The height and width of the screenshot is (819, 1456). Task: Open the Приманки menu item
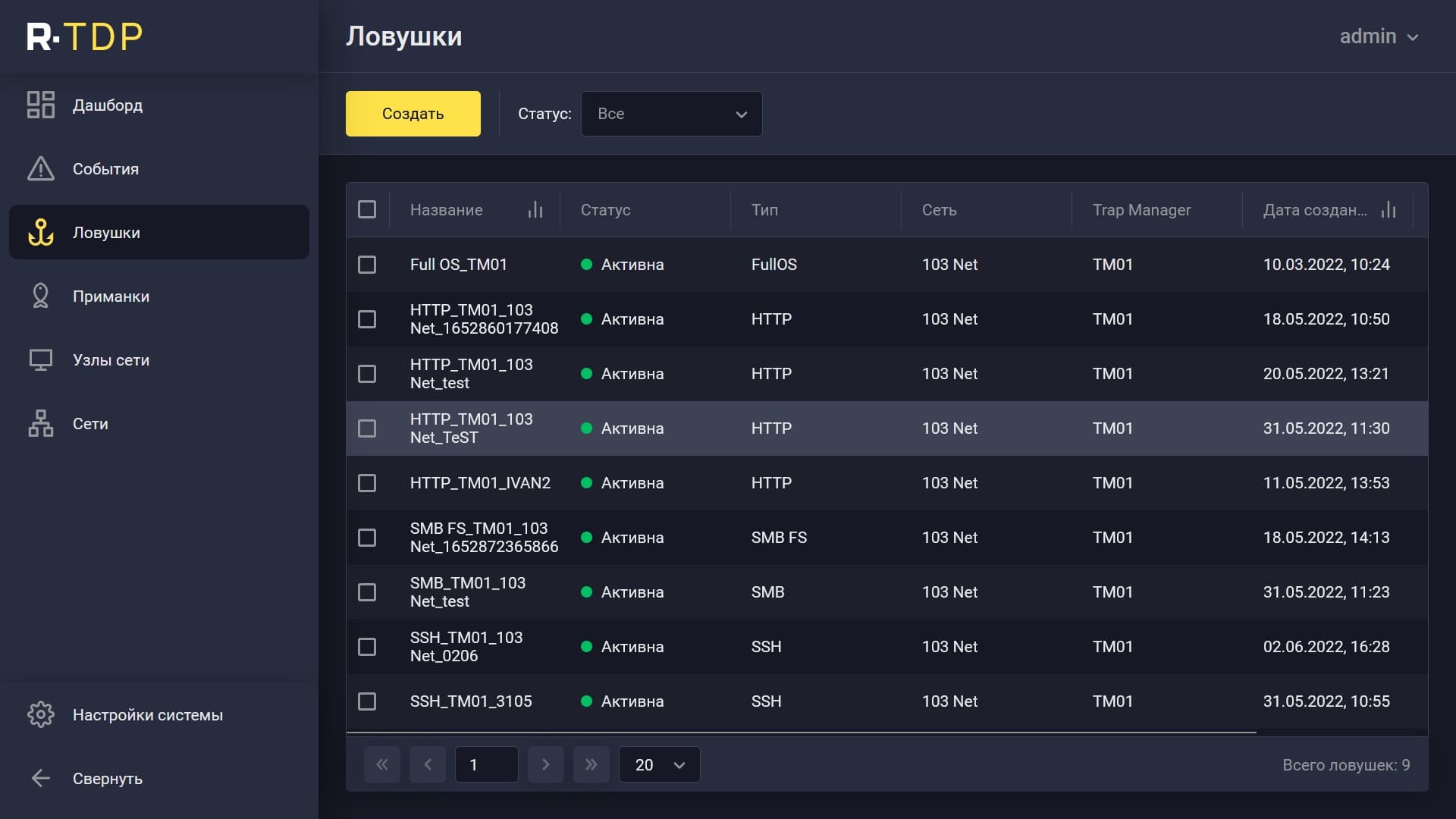159,296
